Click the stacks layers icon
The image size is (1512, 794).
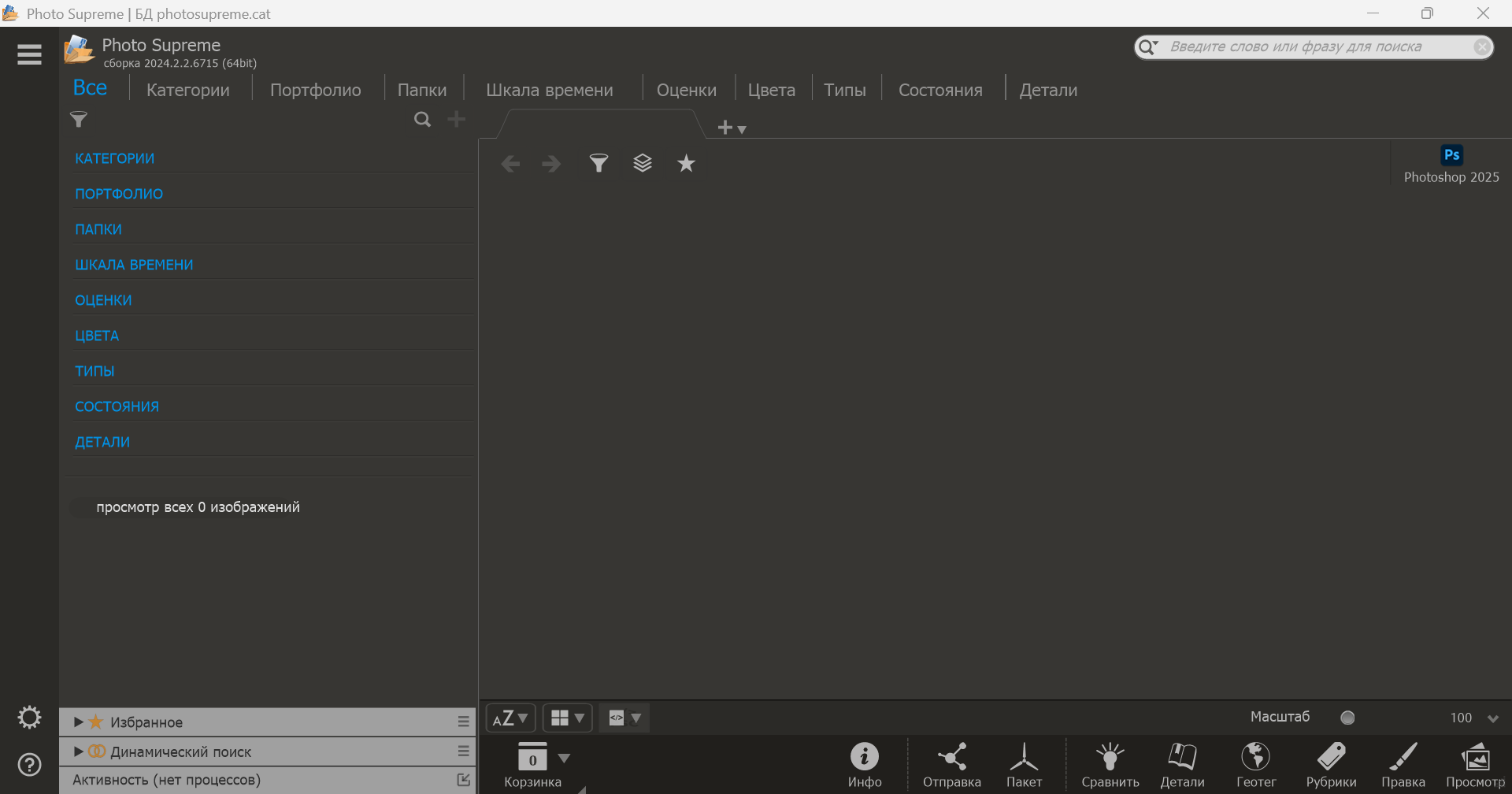[643, 163]
